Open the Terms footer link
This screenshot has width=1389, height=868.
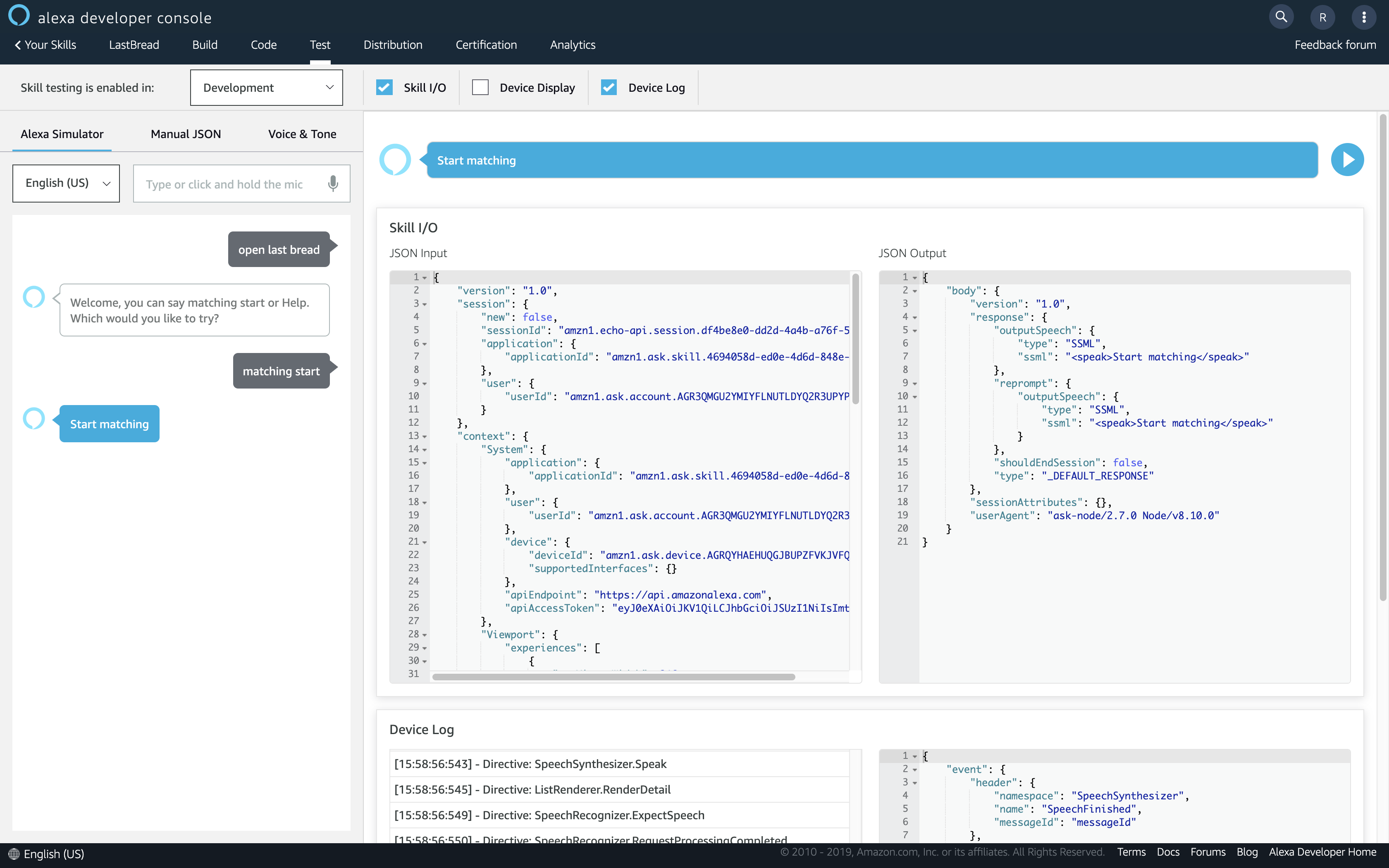point(1131,852)
